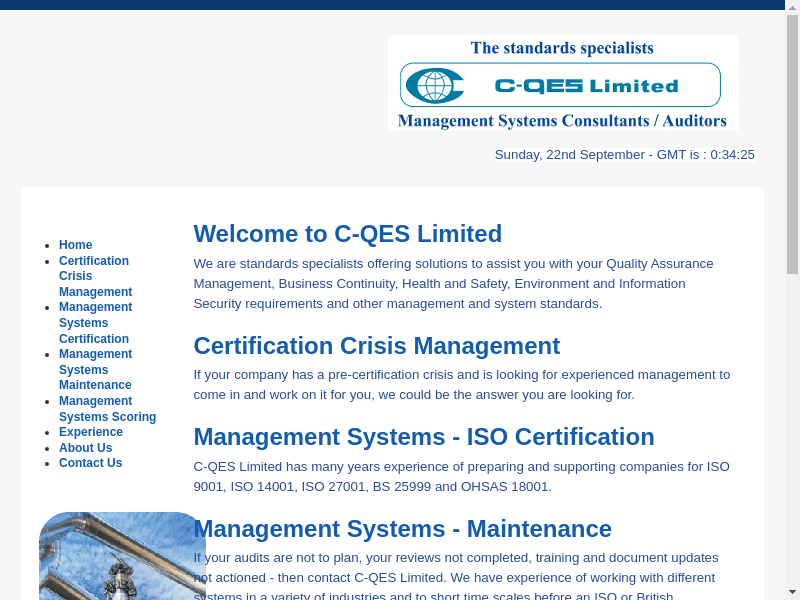This screenshot has height=600, width=800.
Task: Open Management Systems Scoring sidebar link
Action: (107, 409)
